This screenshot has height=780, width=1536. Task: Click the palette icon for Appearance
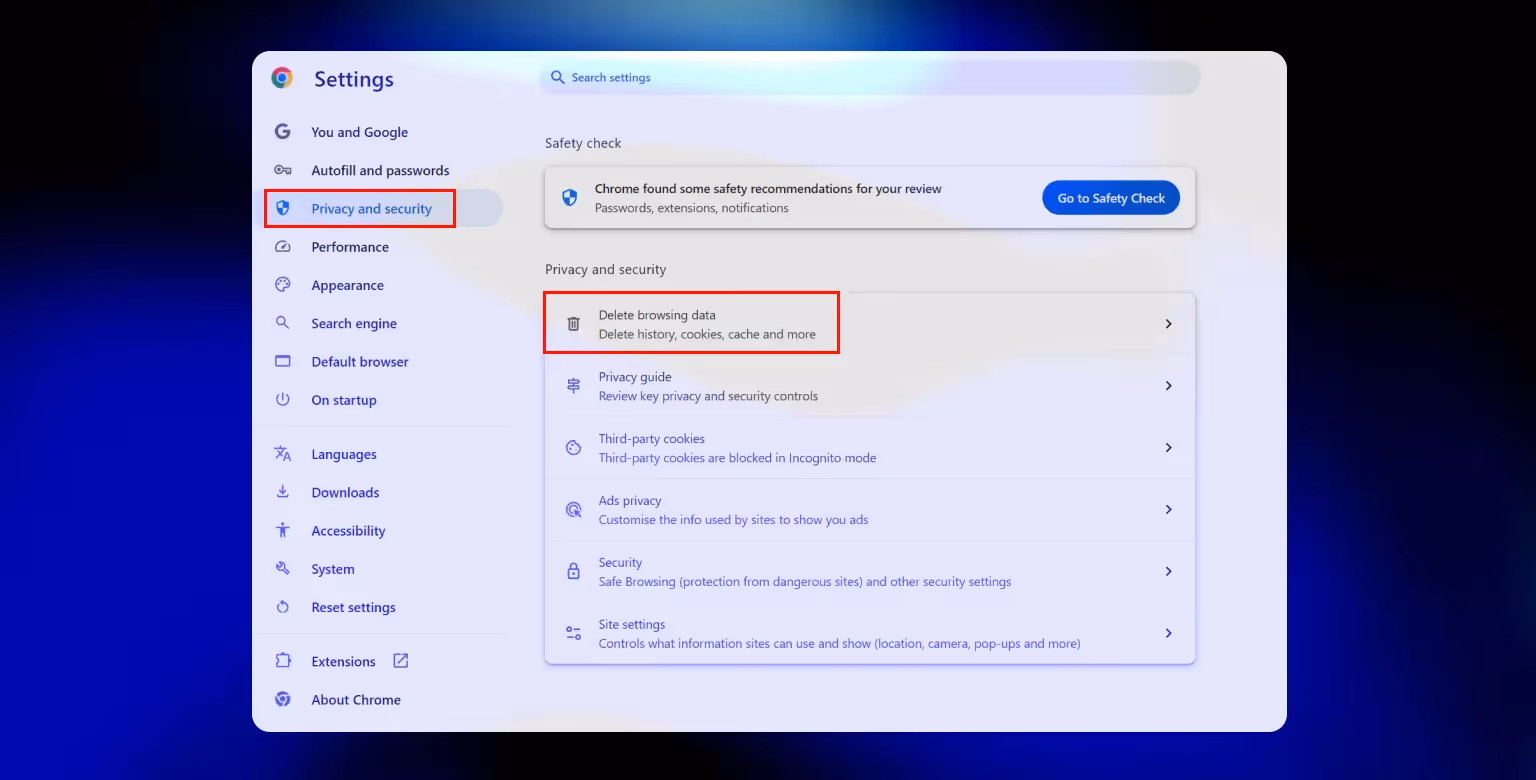click(x=283, y=285)
